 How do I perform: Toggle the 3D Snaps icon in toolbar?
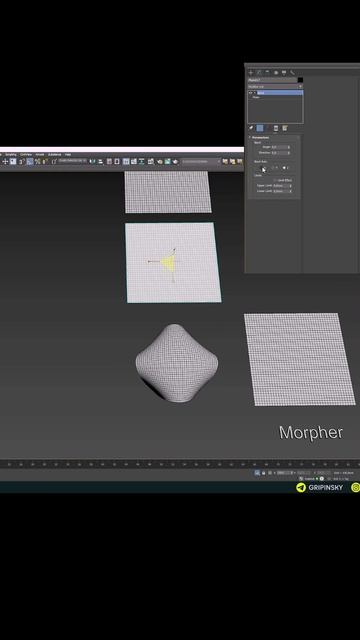[x=22, y=161]
